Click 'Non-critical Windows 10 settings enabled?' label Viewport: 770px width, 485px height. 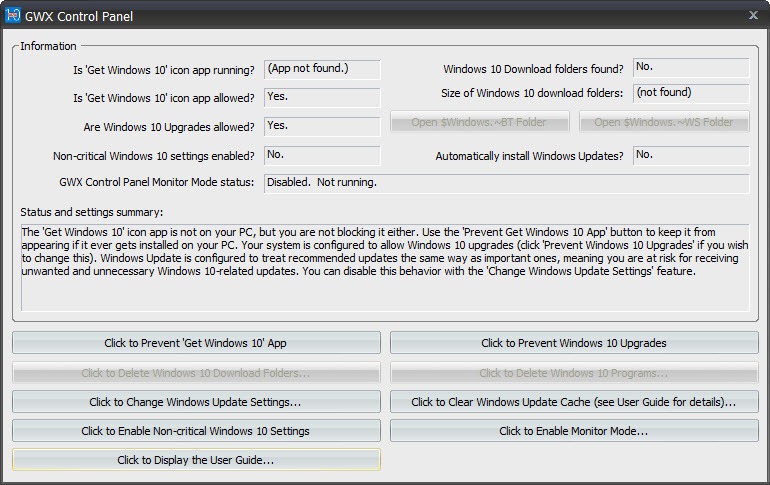click(154, 156)
